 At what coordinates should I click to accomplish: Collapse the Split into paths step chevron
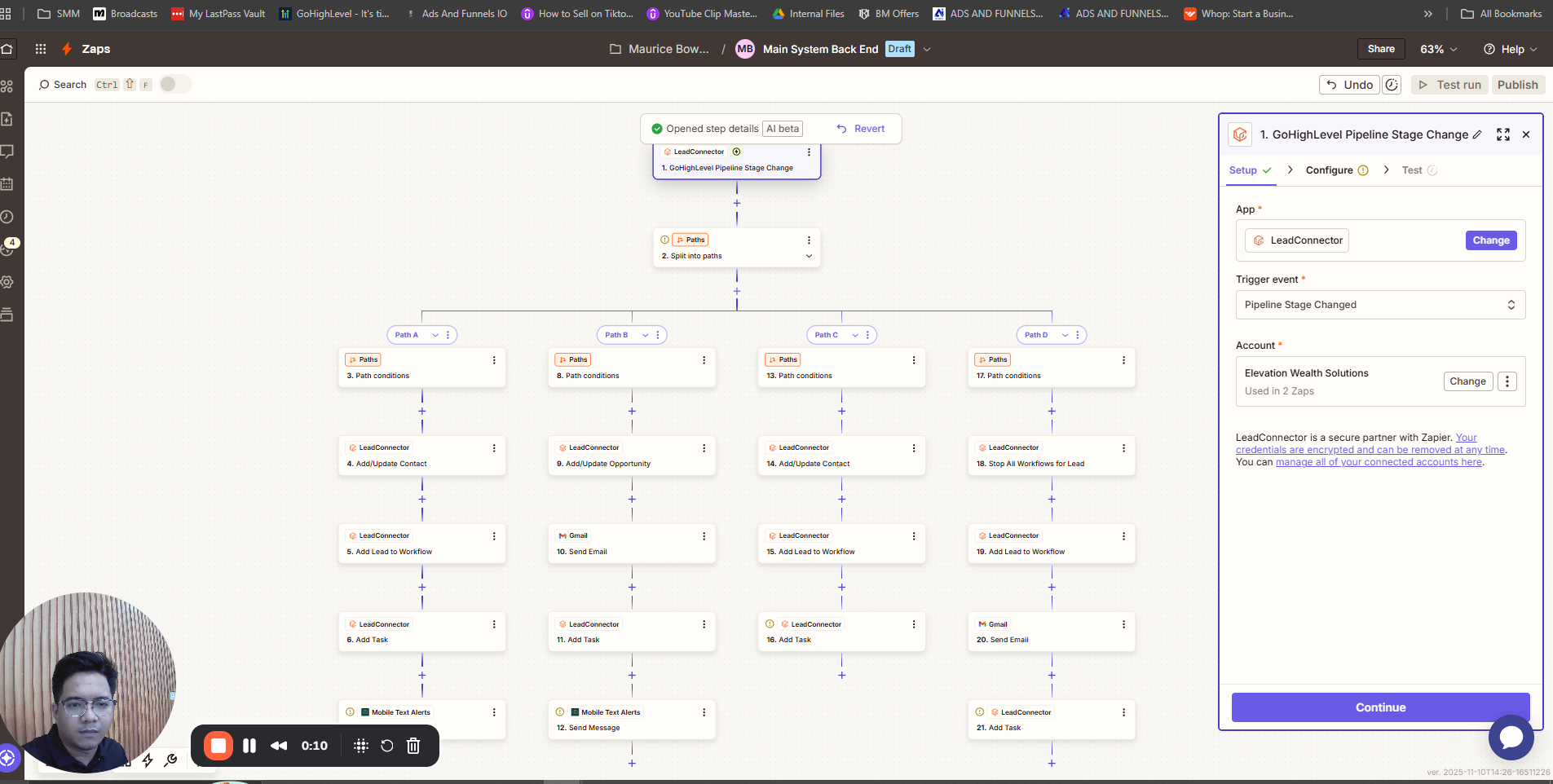click(x=809, y=256)
